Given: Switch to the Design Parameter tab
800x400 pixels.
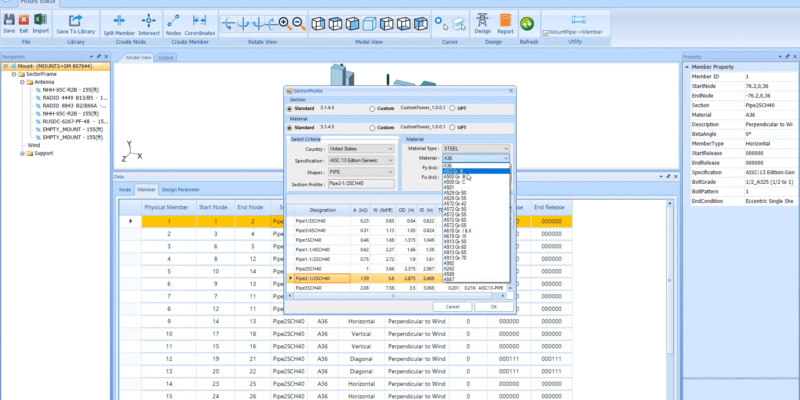Looking at the screenshot, I should tap(181, 188).
